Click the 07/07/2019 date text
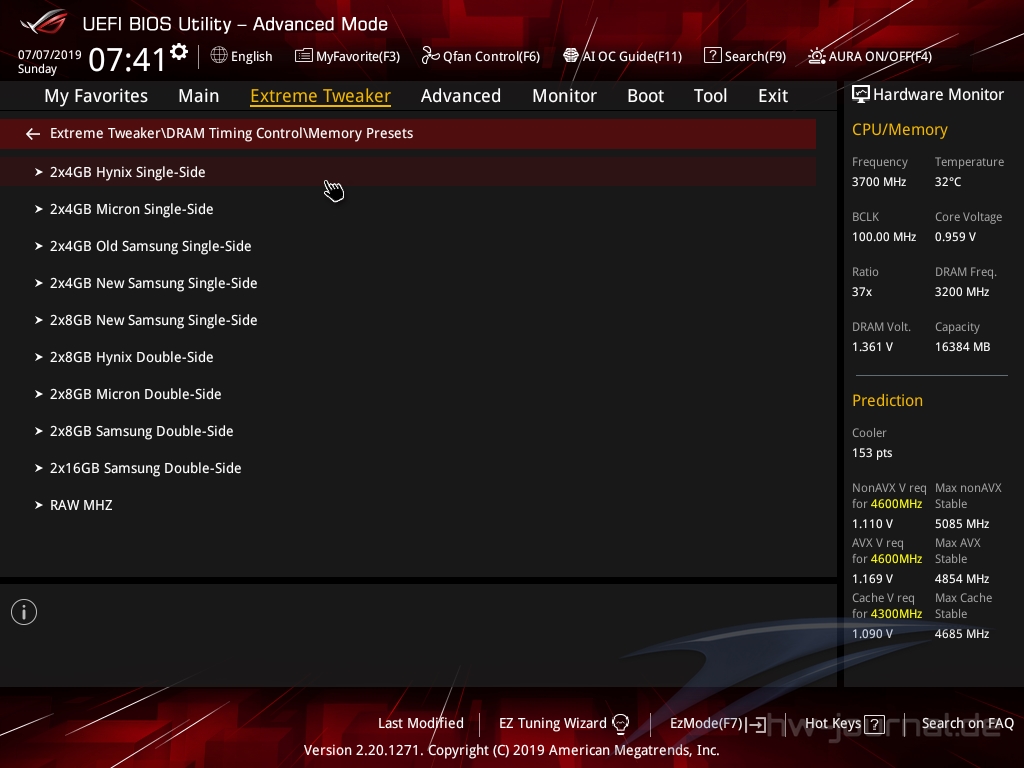Image resolution: width=1024 pixels, height=768 pixels. coord(50,55)
